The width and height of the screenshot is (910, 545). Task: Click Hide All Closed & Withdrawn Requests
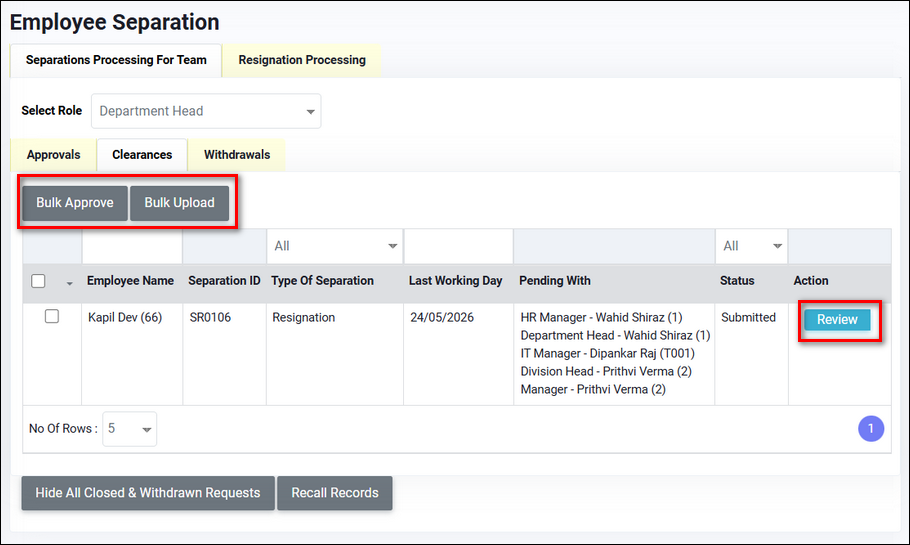(148, 493)
